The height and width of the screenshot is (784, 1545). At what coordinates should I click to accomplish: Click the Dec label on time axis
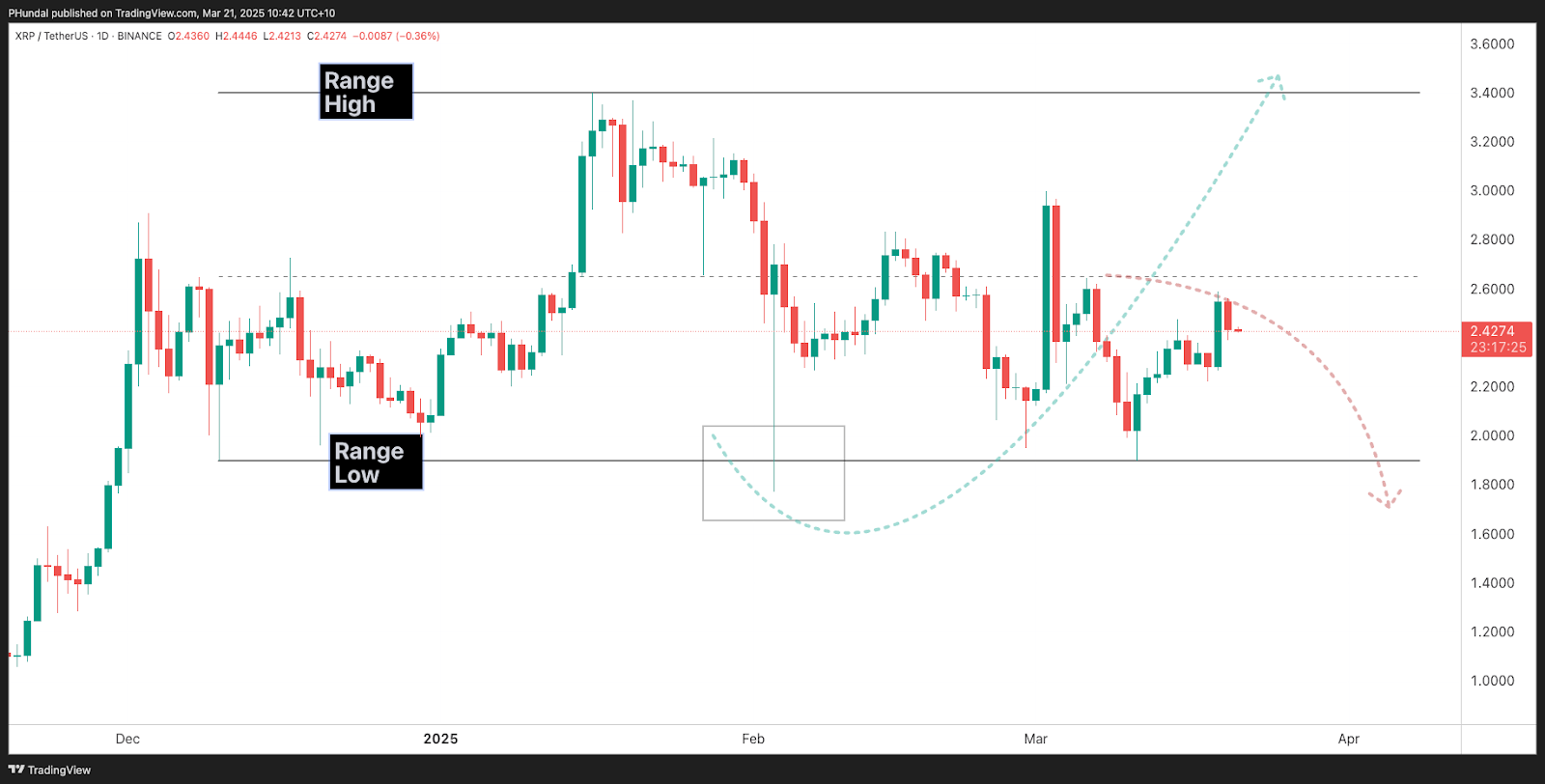[127, 739]
